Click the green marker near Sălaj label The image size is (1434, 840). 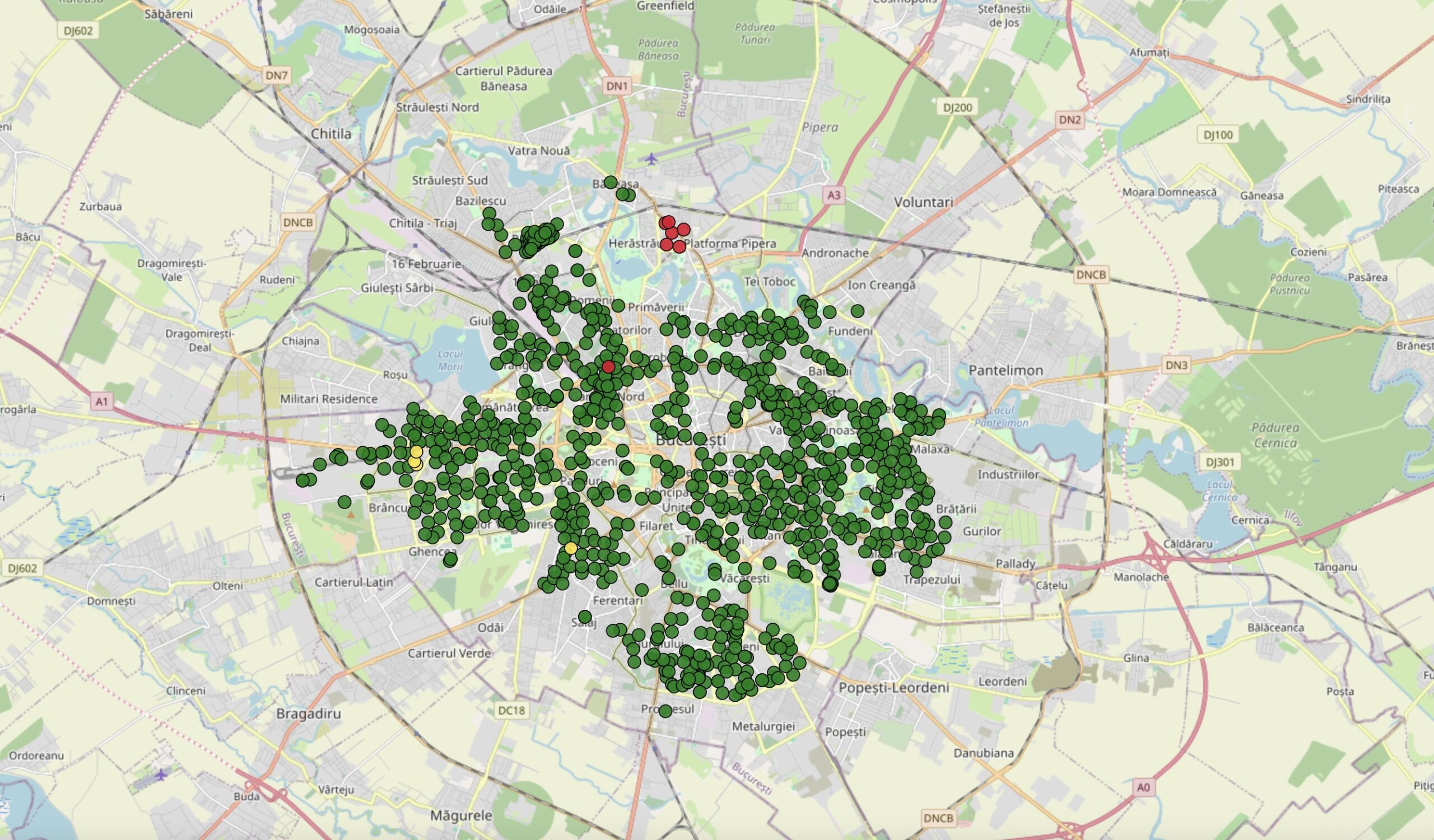point(585,617)
